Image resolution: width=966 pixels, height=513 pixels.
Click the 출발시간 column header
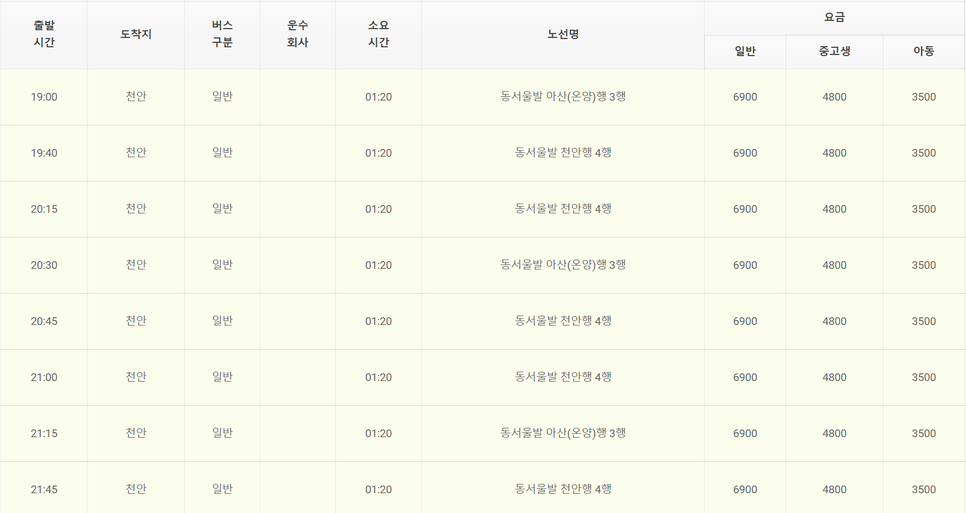click(x=44, y=34)
